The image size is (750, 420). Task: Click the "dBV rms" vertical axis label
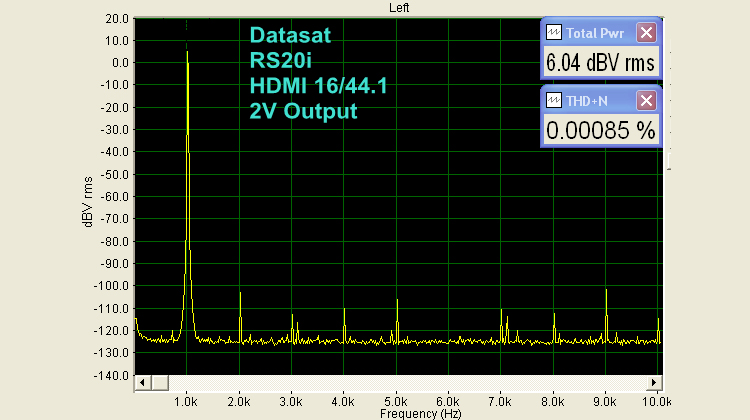(88, 198)
